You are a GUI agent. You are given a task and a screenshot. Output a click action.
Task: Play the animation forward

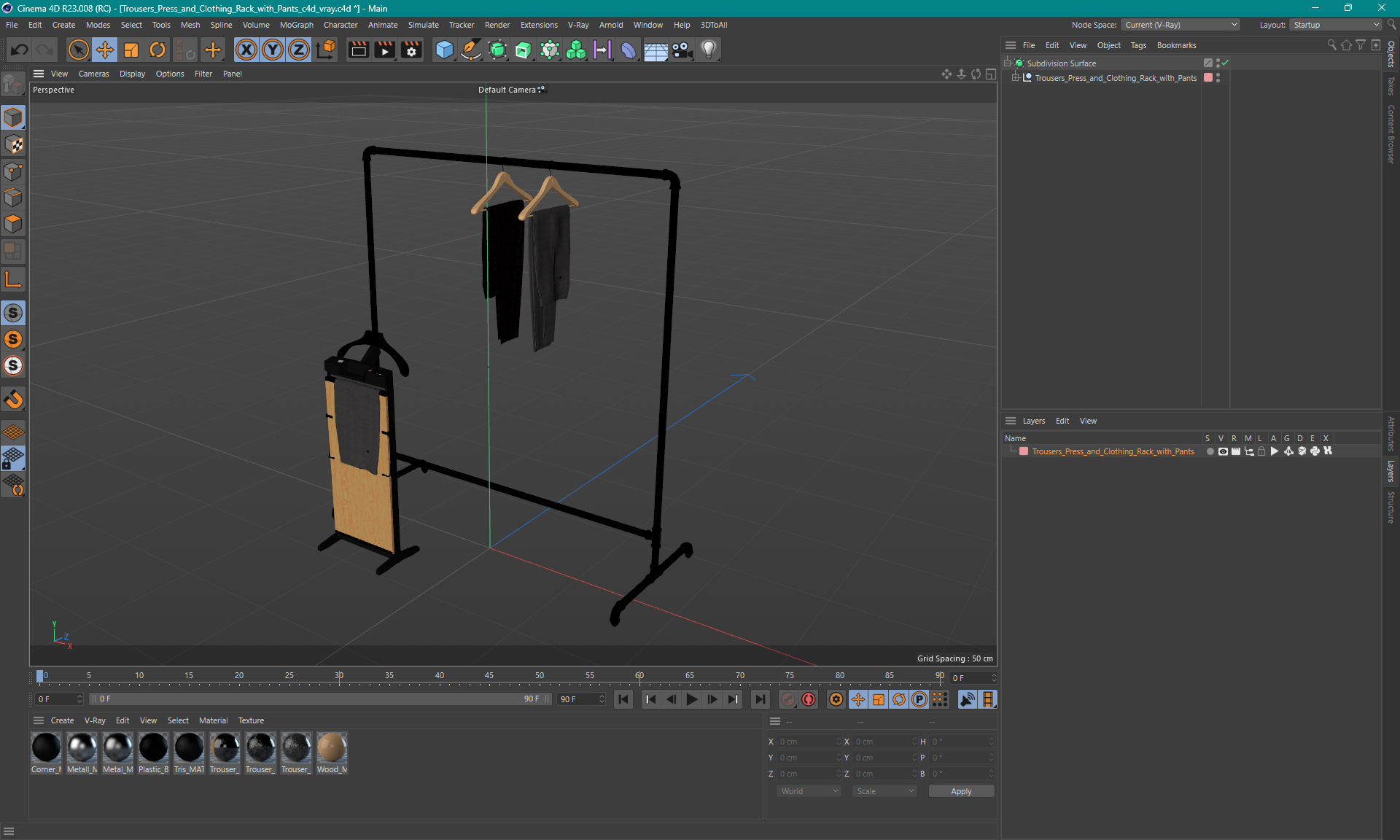692,699
